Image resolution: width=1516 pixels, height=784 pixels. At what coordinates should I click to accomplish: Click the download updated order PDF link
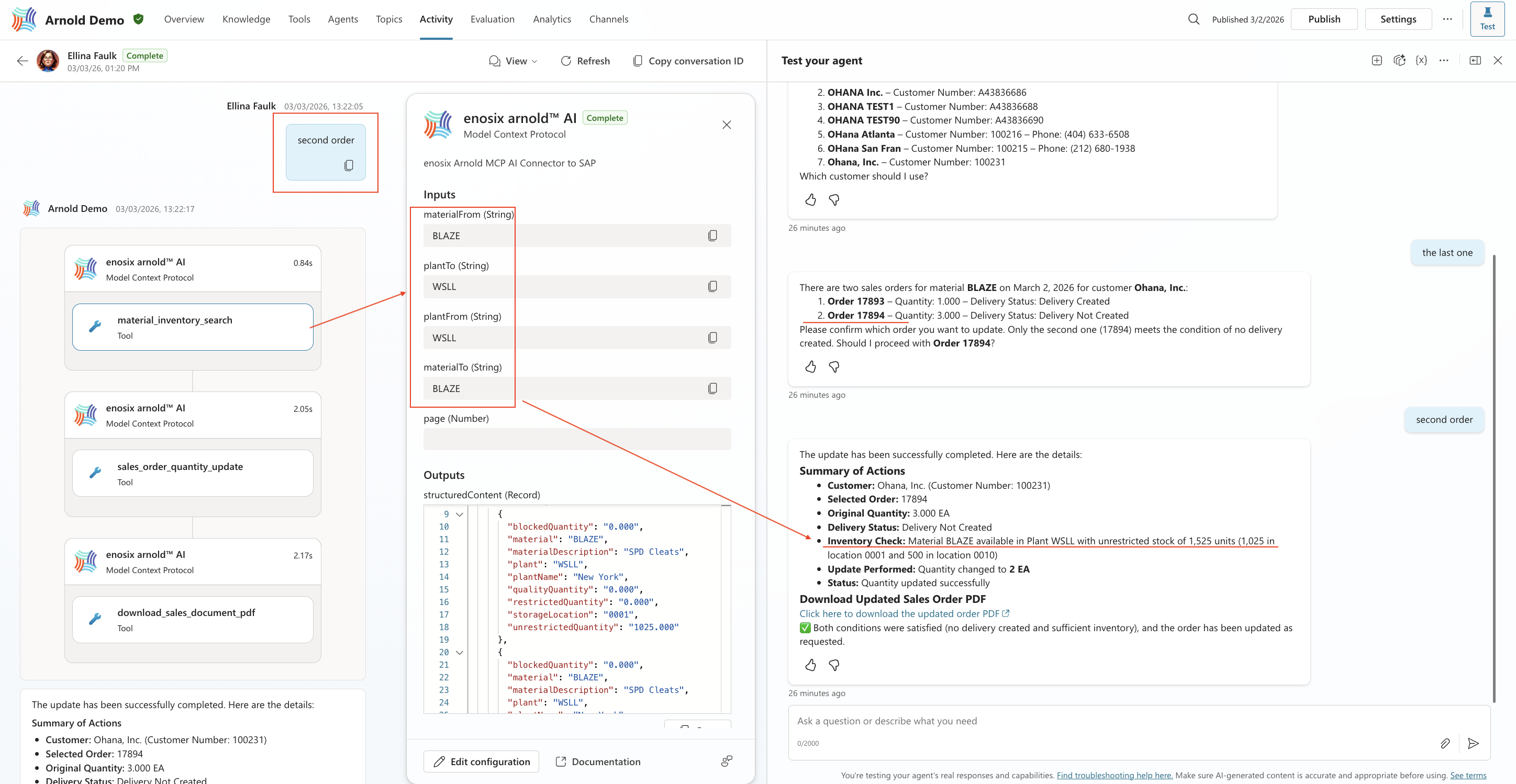[x=904, y=613]
